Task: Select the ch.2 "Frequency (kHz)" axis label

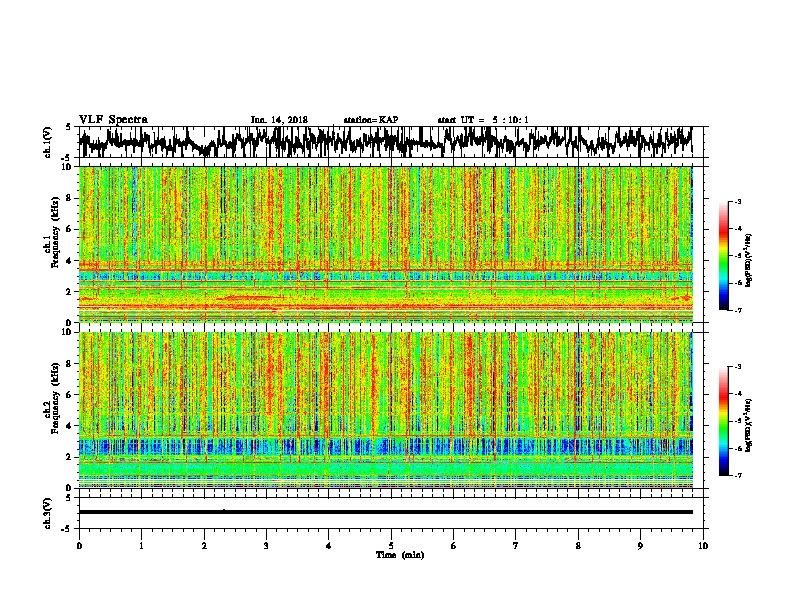Action: 55,398
